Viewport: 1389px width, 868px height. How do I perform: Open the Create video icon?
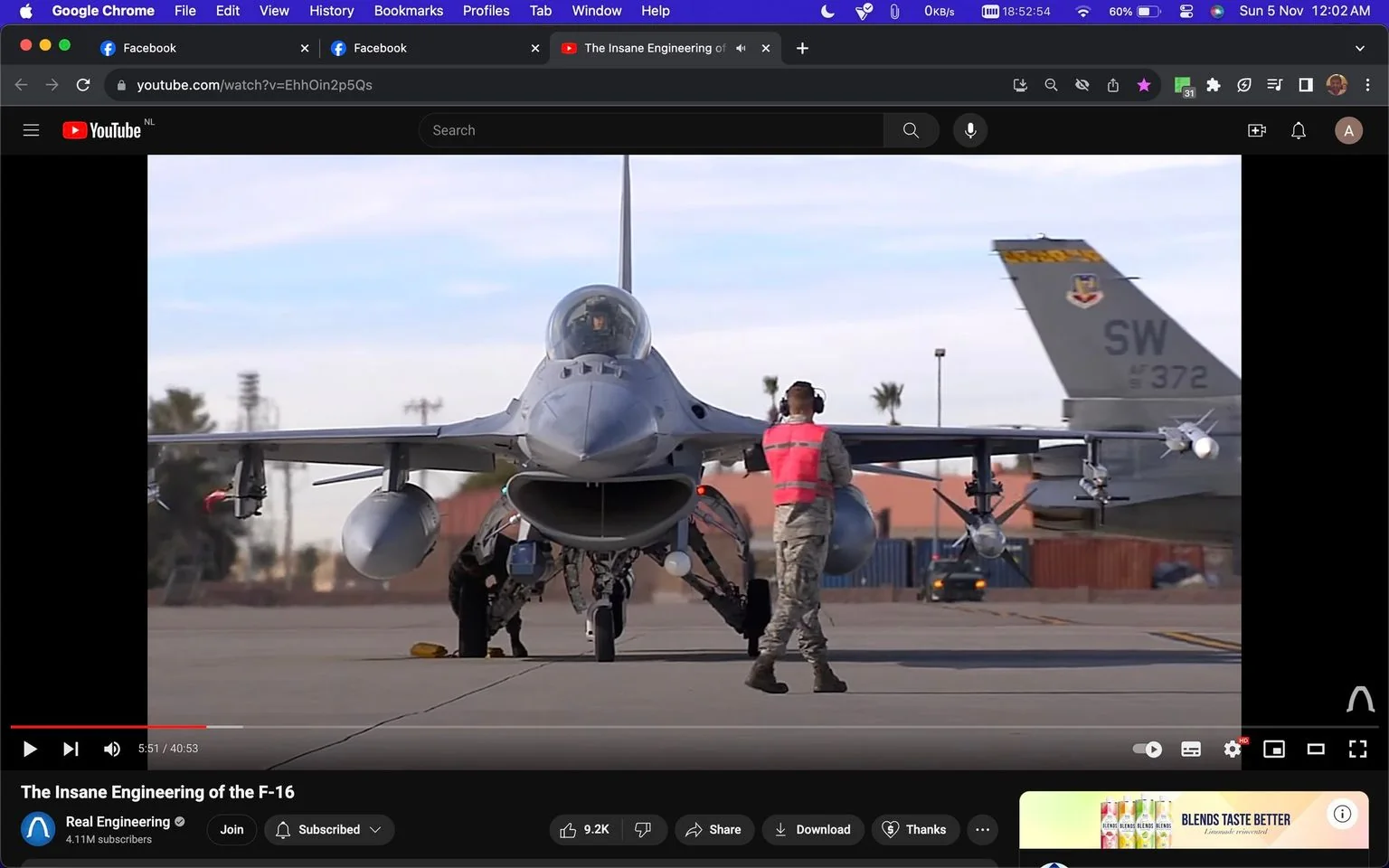tap(1257, 130)
